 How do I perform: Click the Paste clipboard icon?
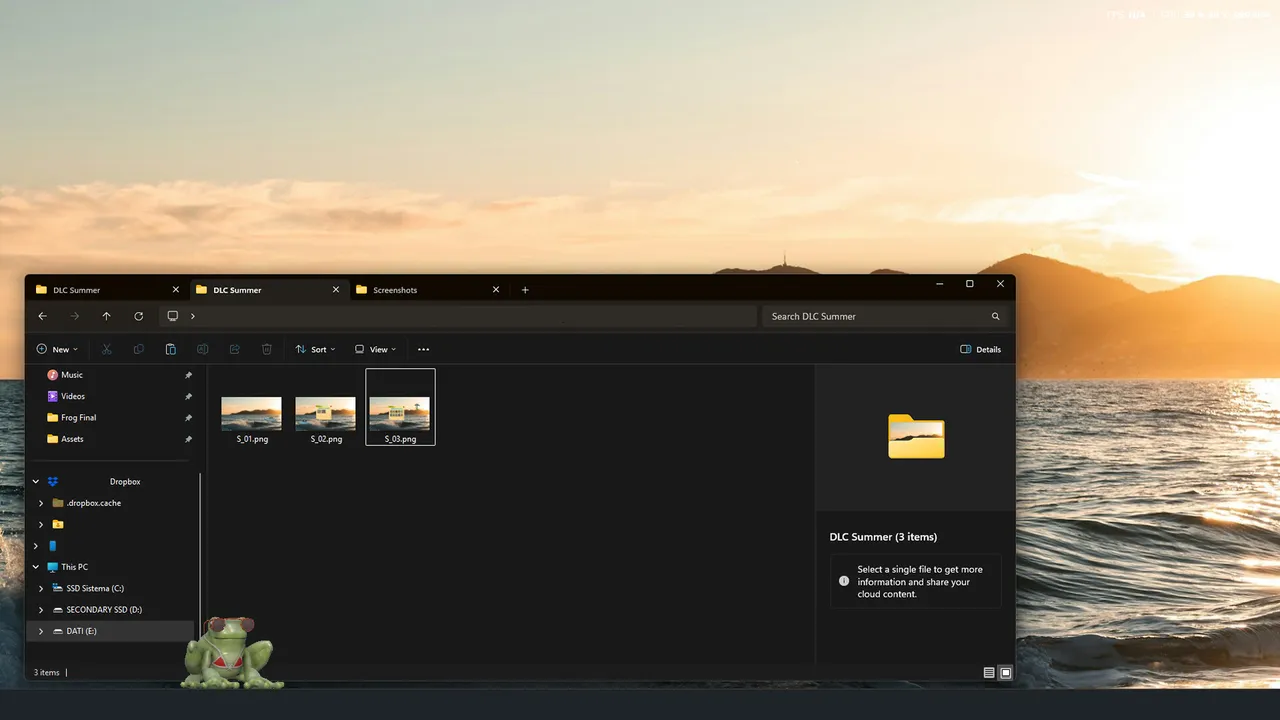point(171,349)
